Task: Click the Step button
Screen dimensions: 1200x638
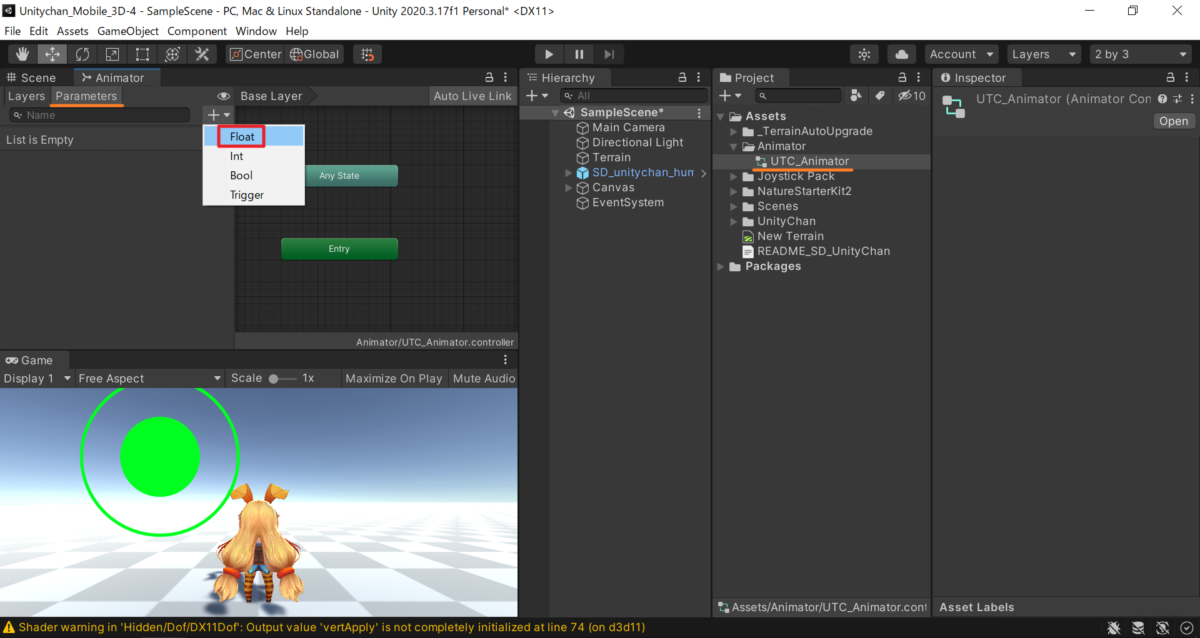Action: (609, 54)
